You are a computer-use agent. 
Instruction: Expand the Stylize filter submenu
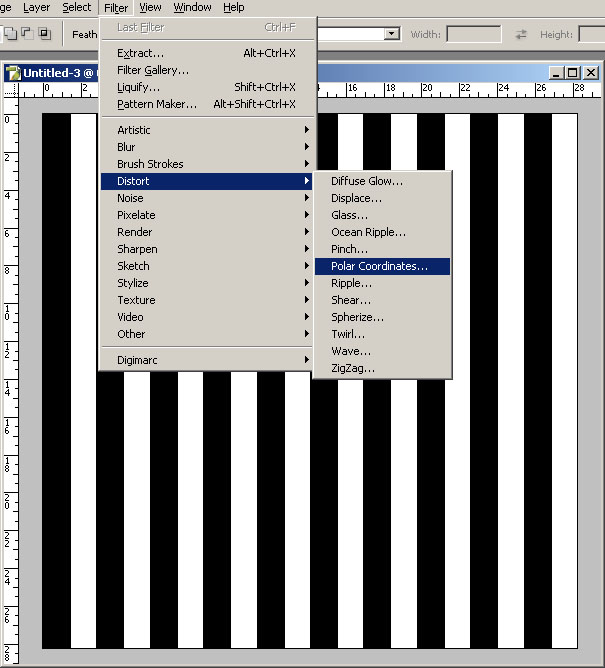[207, 283]
